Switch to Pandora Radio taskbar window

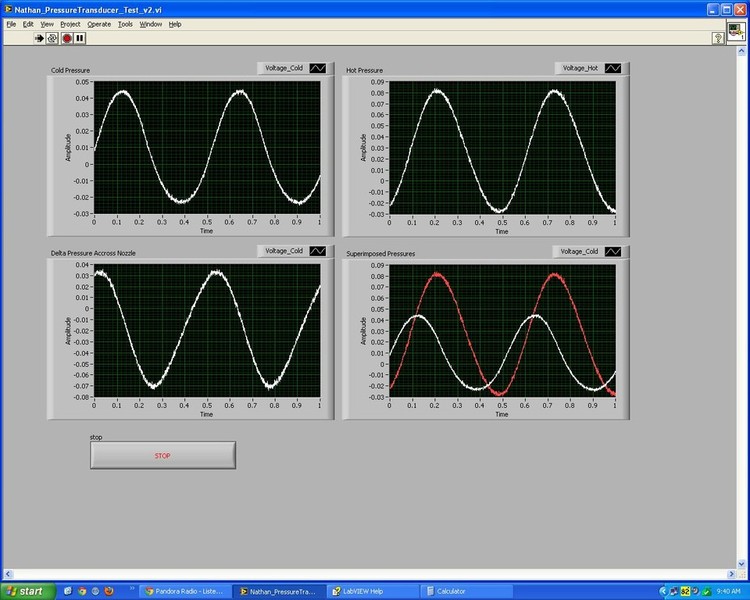(x=183, y=591)
